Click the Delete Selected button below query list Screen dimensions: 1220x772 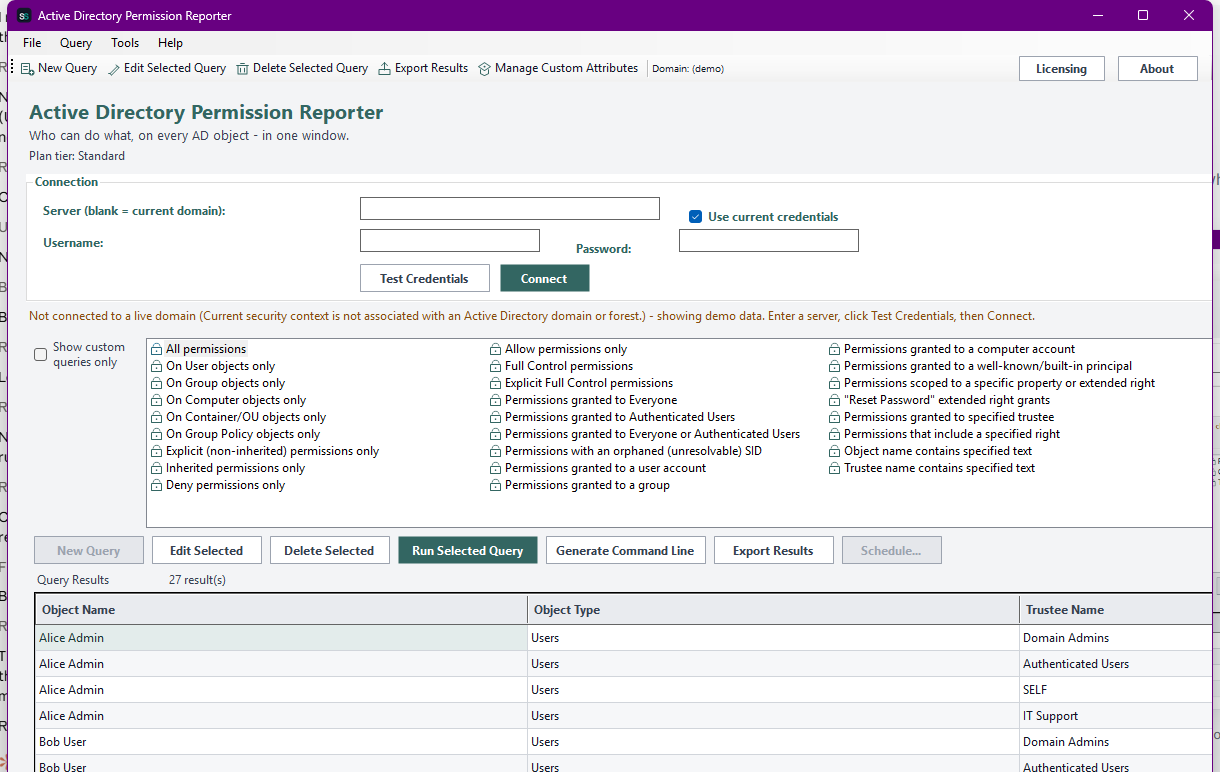coord(329,551)
